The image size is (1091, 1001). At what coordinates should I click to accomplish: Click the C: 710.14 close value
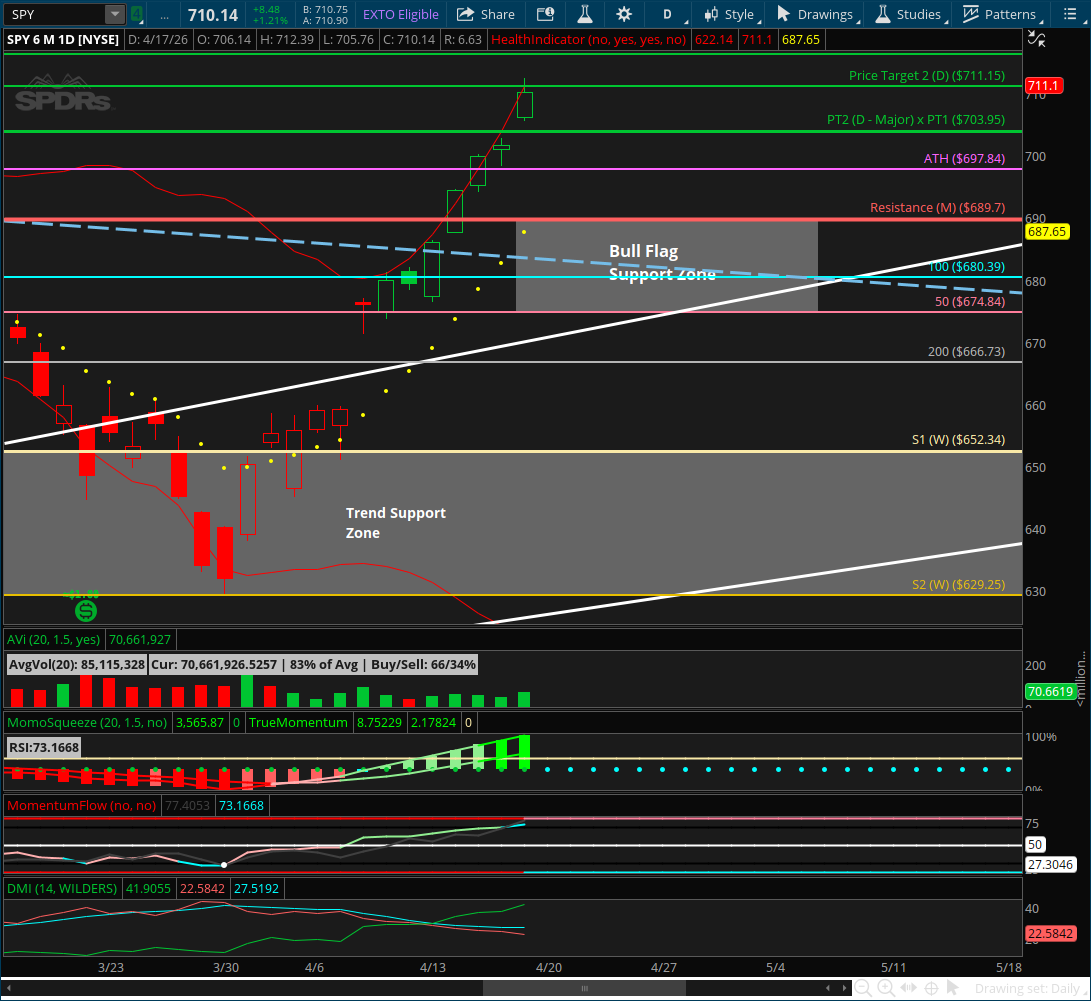click(409, 40)
